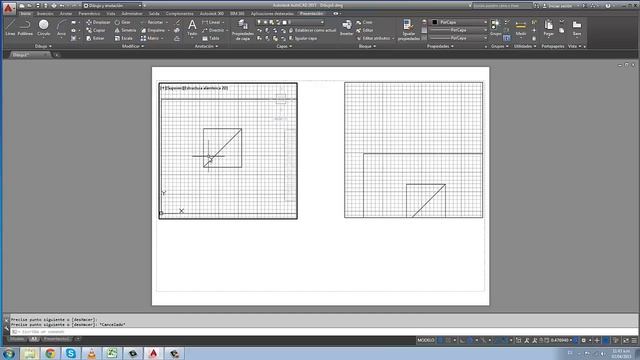
Task: Click the Desplazar move tool
Action: (98, 22)
